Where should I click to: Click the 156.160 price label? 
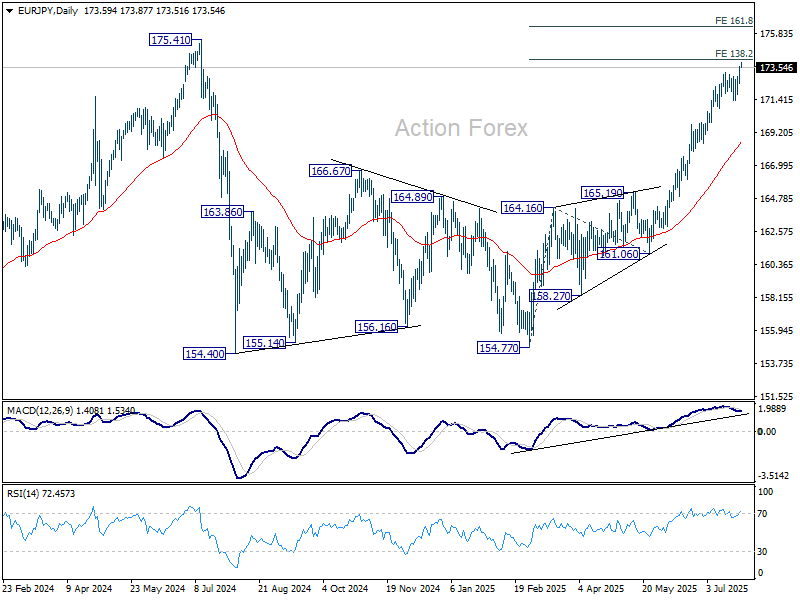click(x=376, y=327)
